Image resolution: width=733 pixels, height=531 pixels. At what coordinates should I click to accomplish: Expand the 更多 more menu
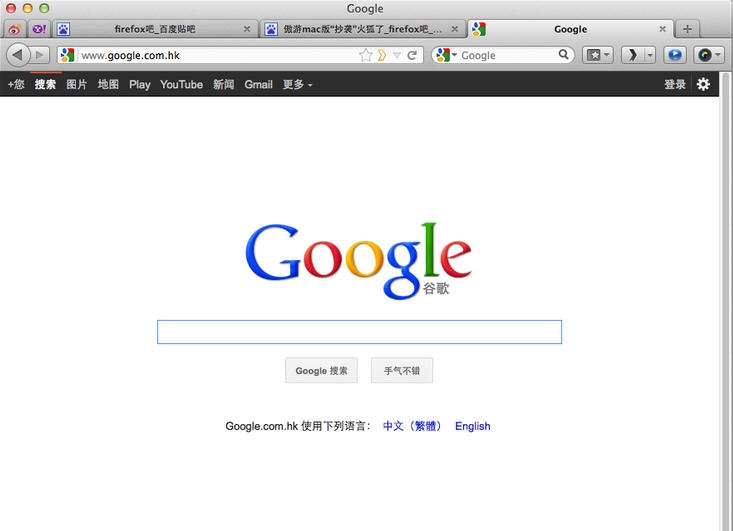pyautogui.click(x=297, y=84)
